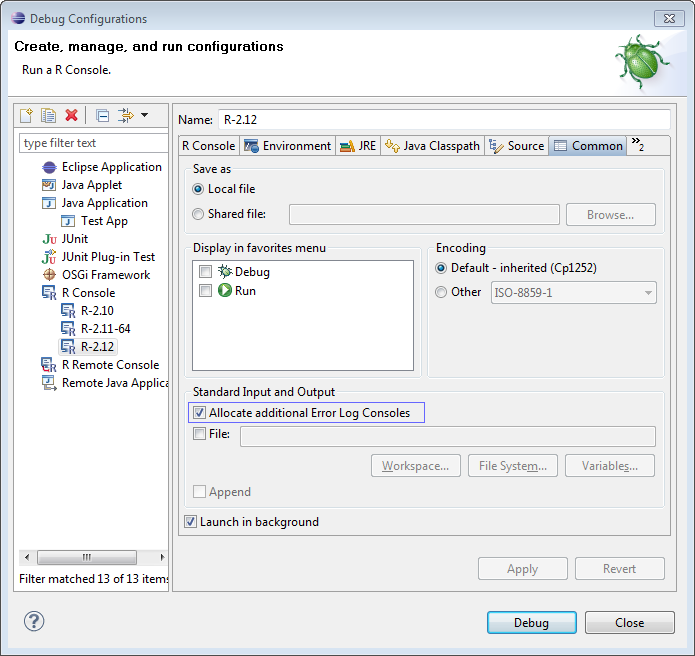695x656 pixels.
Task: Click the Filter launch configurations icon
Action: (x=126, y=115)
